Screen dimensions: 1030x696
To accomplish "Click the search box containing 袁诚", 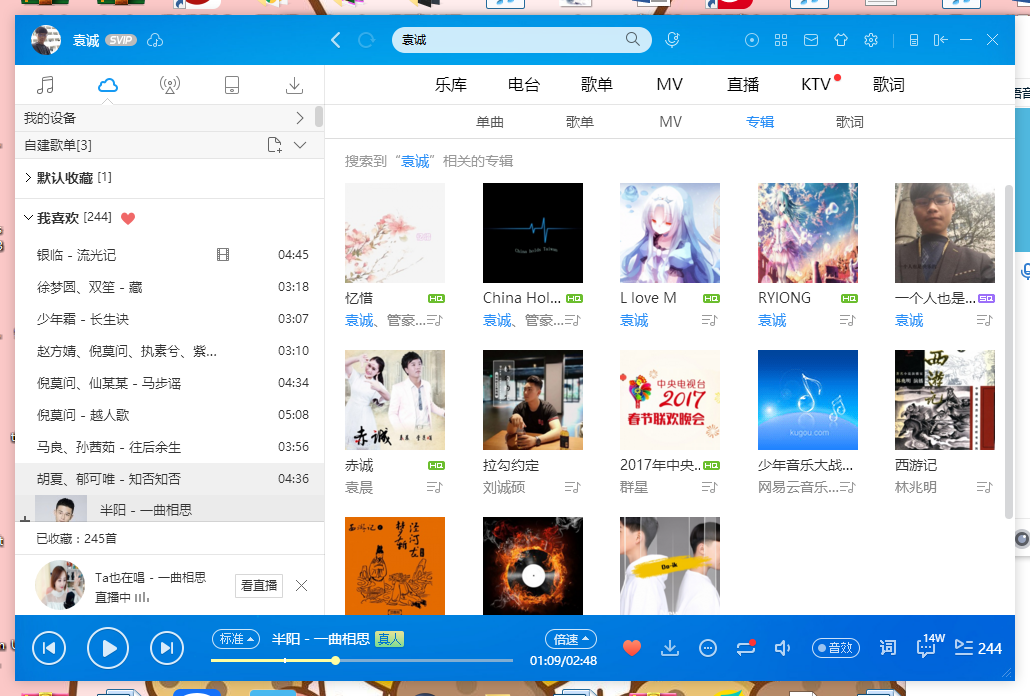I will point(522,40).
